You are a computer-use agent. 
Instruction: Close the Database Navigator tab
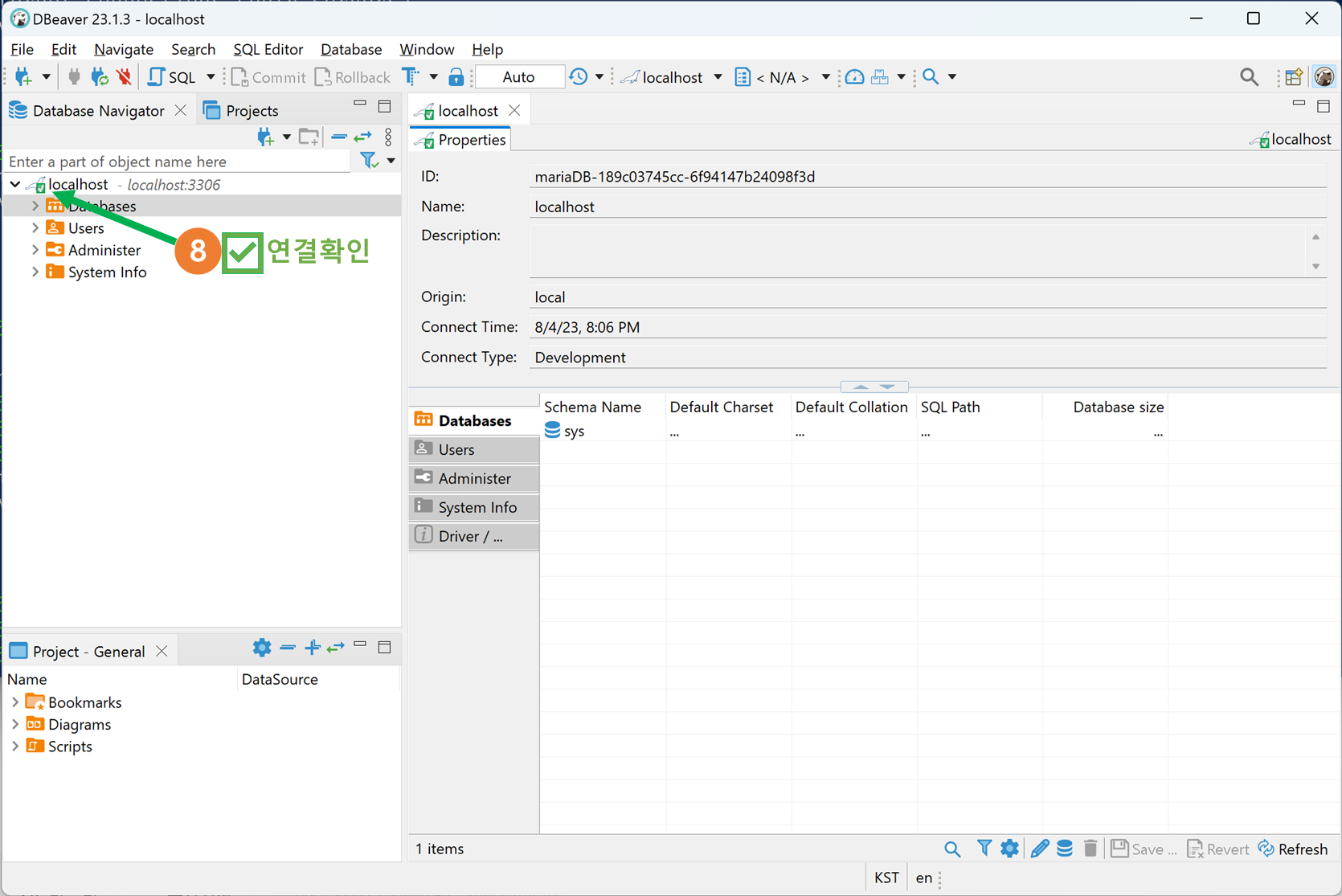coord(181,111)
